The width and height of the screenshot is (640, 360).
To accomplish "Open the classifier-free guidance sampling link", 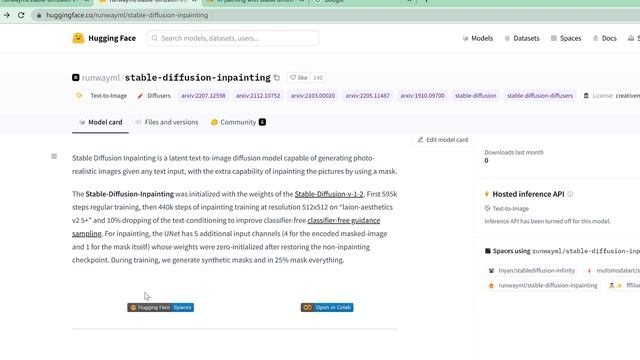I will [344, 220].
